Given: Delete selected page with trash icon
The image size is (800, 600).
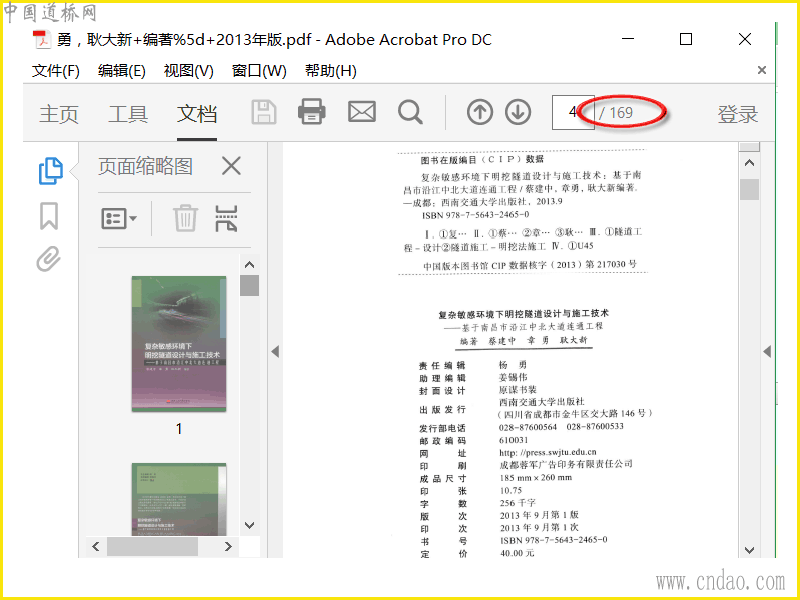Looking at the screenshot, I should tap(185, 218).
